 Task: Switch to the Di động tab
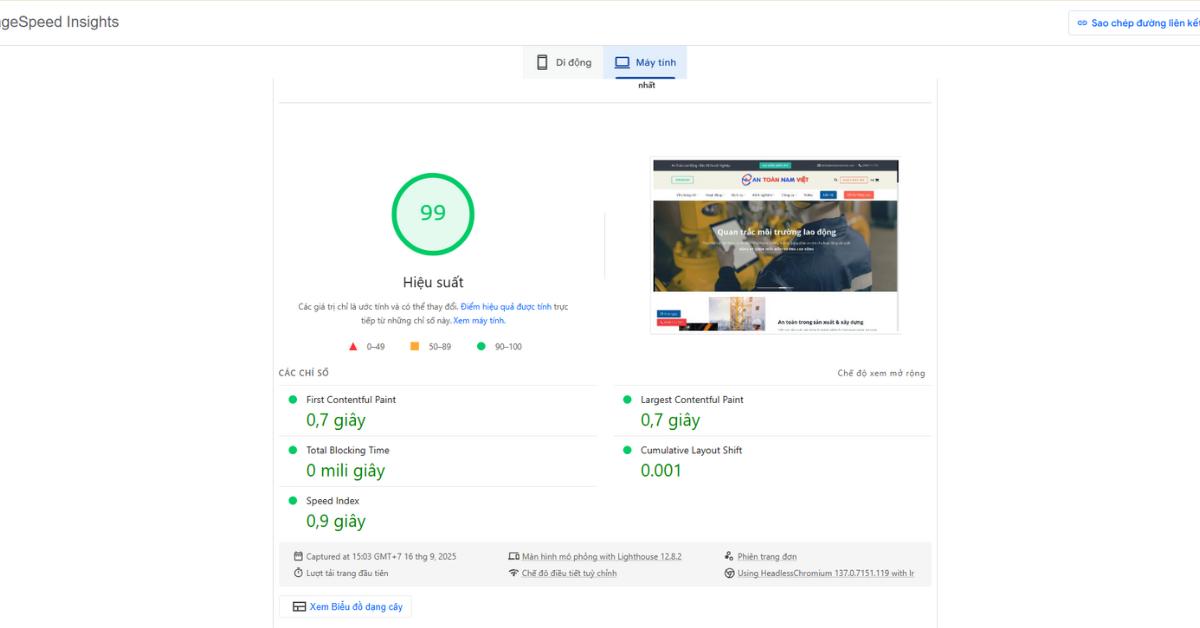(x=564, y=62)
